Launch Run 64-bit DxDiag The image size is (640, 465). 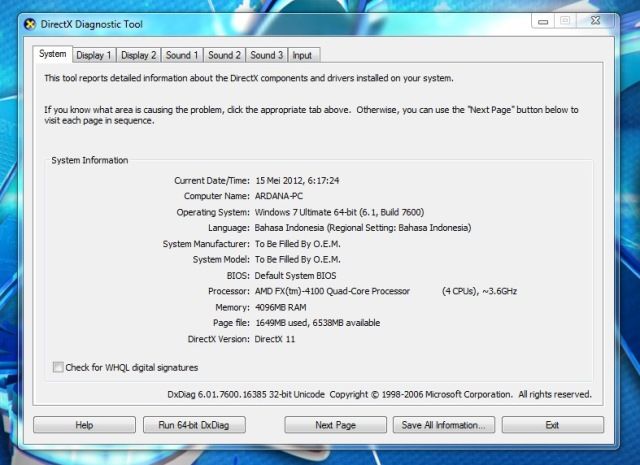[194, 425]
